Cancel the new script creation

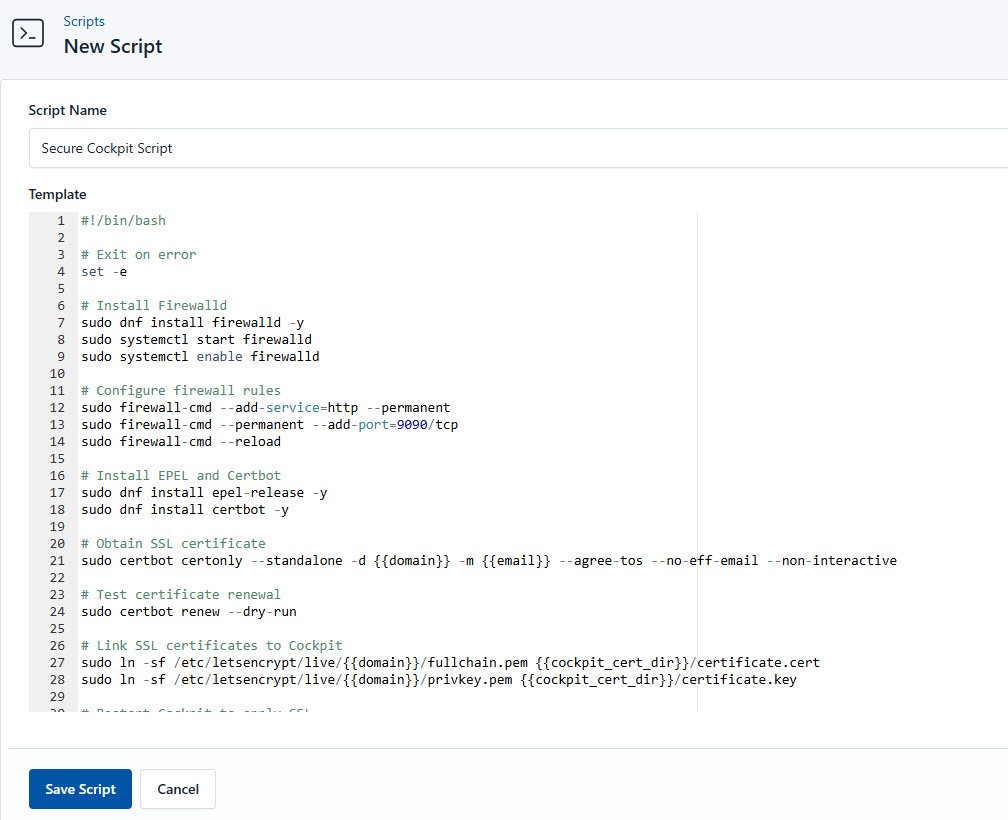[177, 789]
